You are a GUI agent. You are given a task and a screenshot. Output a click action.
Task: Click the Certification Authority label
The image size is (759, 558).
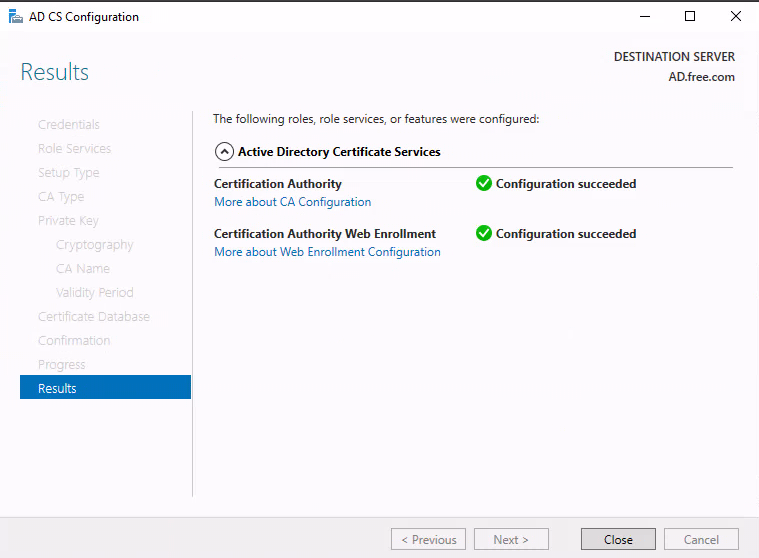click(x=278, y=184)
